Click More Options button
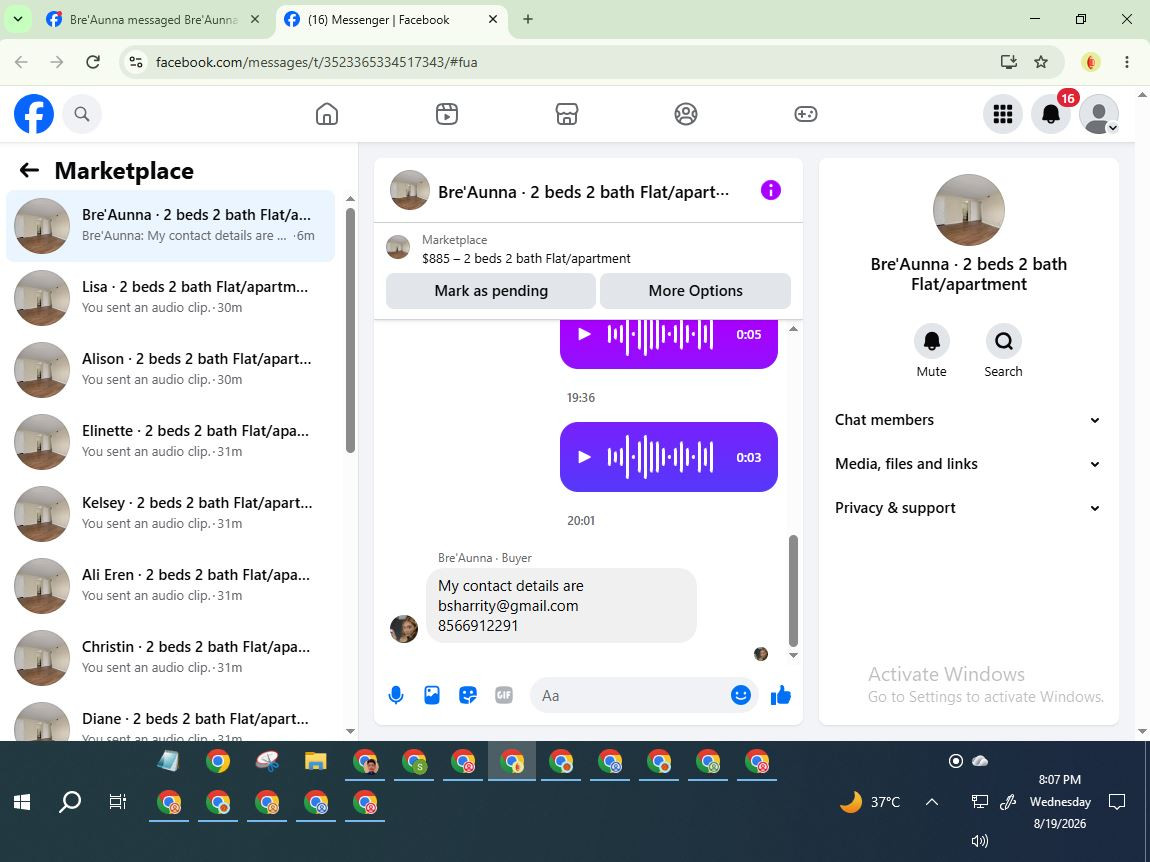Viewport: 1150px width, 862px height. point(695,291)
